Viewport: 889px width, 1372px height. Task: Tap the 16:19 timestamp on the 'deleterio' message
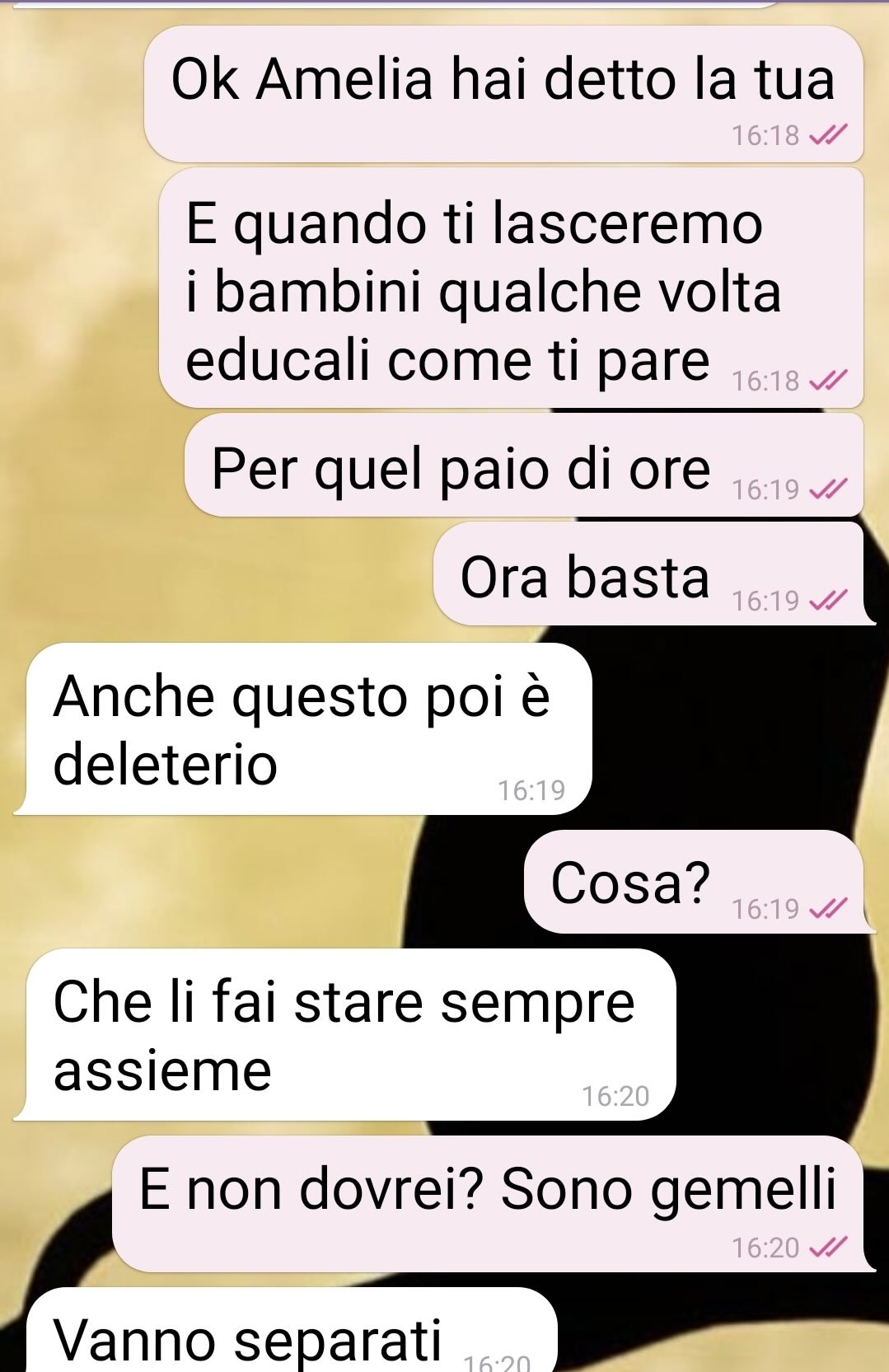[531, 790]
